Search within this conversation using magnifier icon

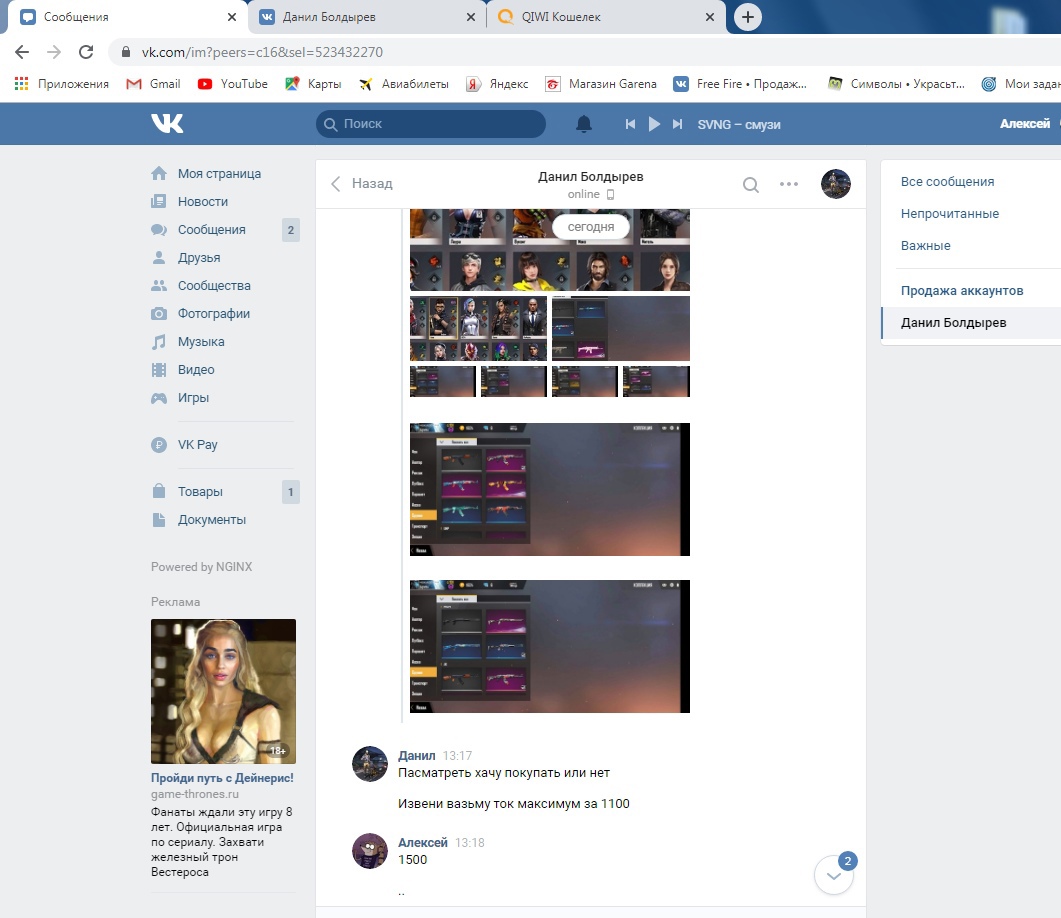tap(750, 184)
